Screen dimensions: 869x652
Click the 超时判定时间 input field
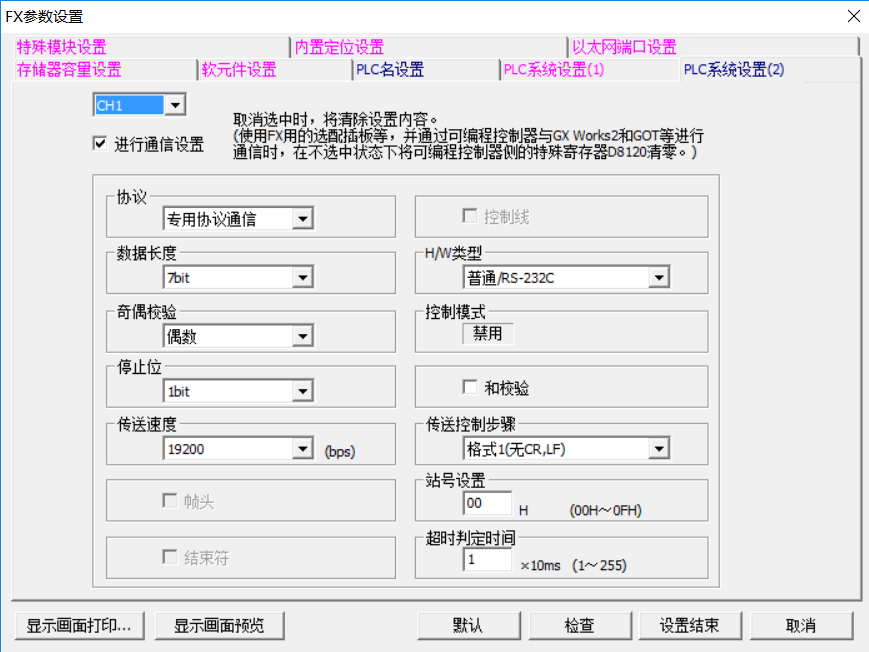[487, 561]
